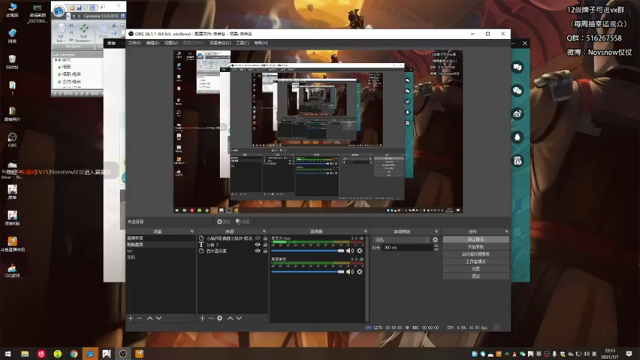Click the start recording button in controls
The height and width of the screenshot is (360, 640).
pos(476,247)
